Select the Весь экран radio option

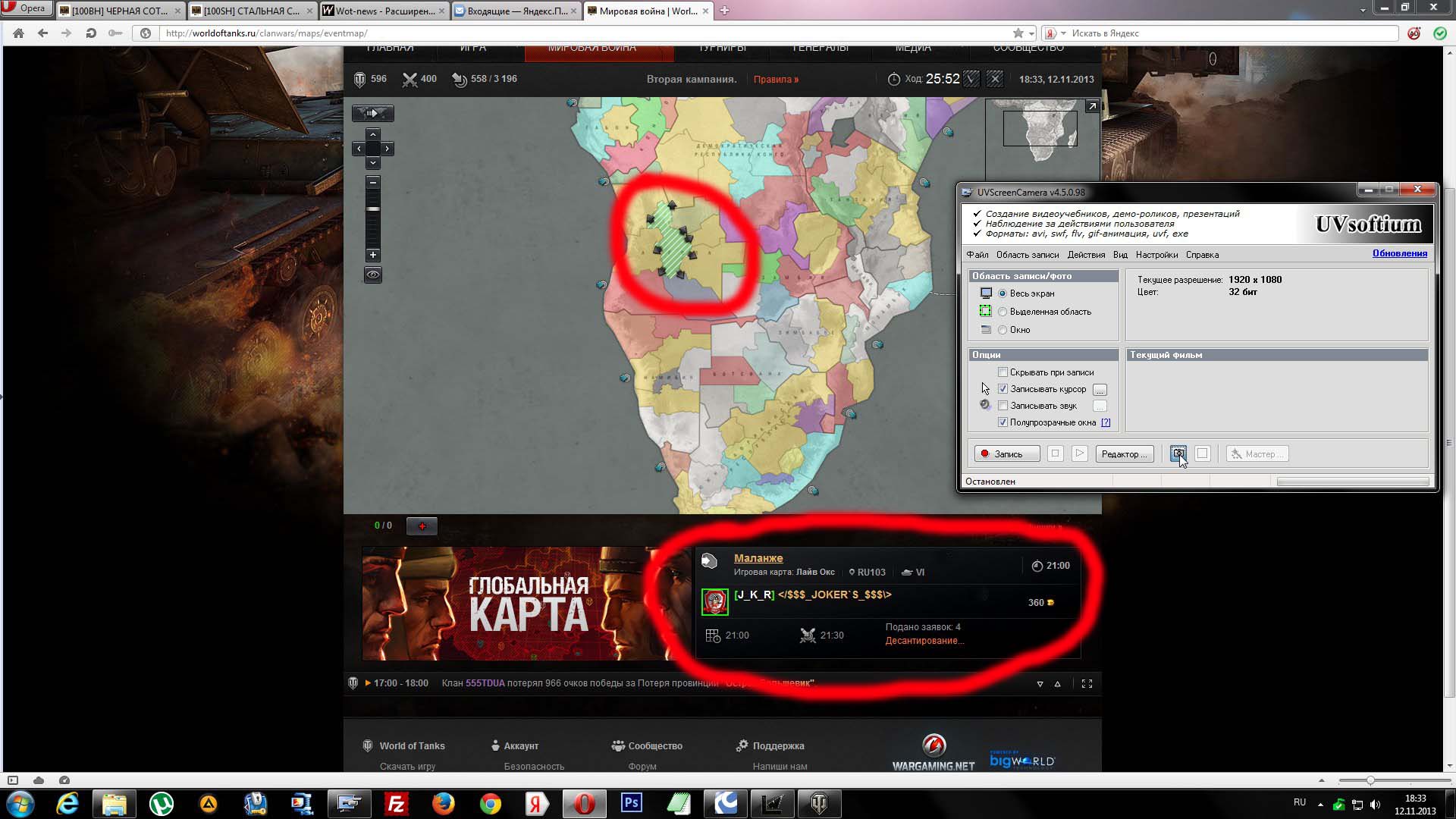click(x=1003, y=293)
